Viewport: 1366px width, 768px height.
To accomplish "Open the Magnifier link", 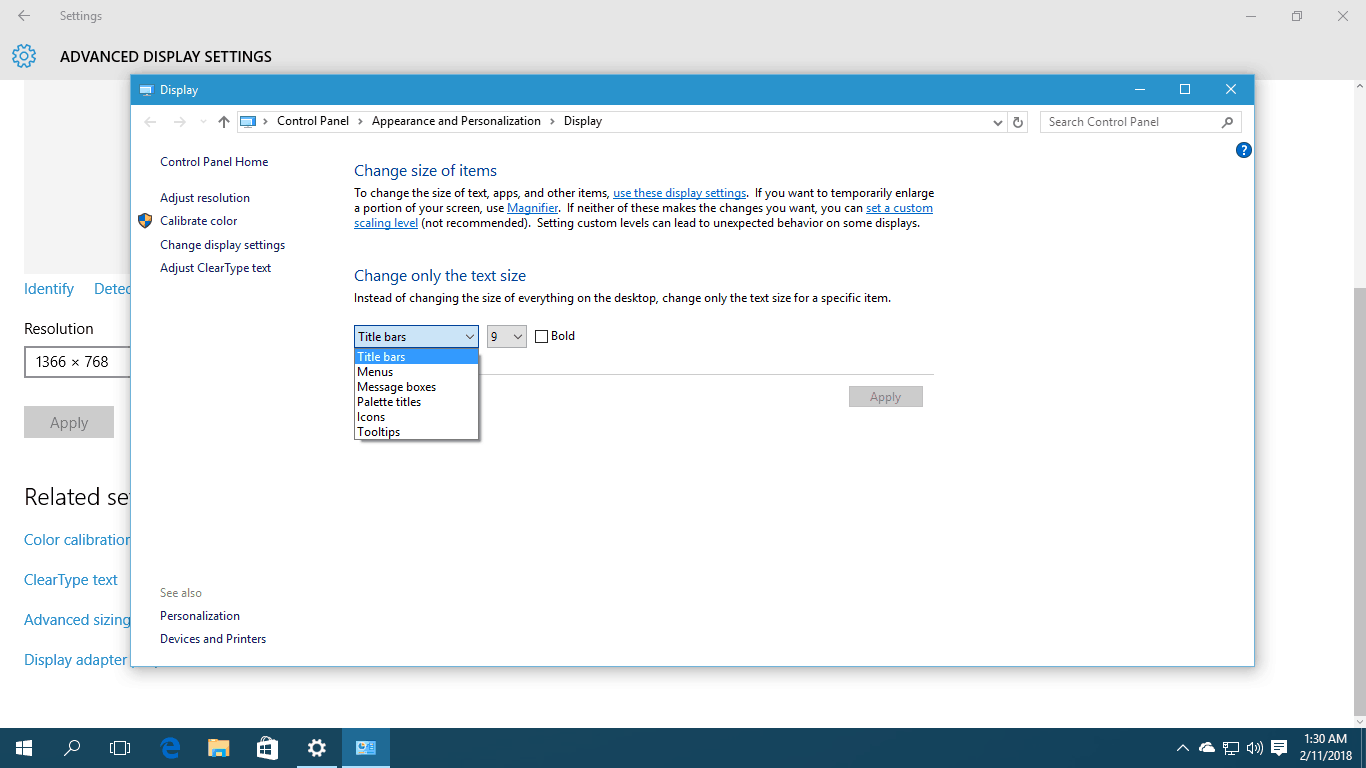I will point(533,207).
